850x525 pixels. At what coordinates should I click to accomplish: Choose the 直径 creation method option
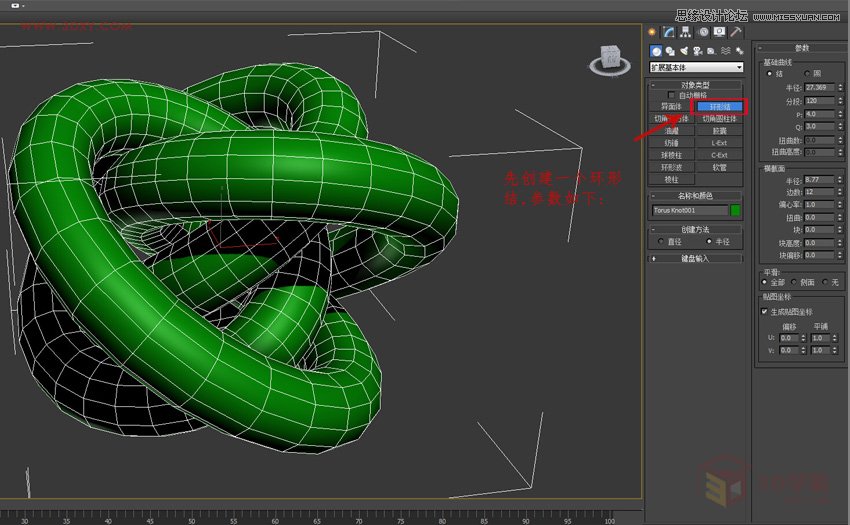661,241
